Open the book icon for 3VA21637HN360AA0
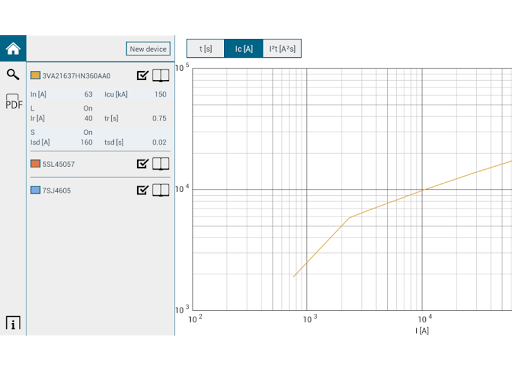Viewport: 512px width, 371px height. [x=161, y=76]
